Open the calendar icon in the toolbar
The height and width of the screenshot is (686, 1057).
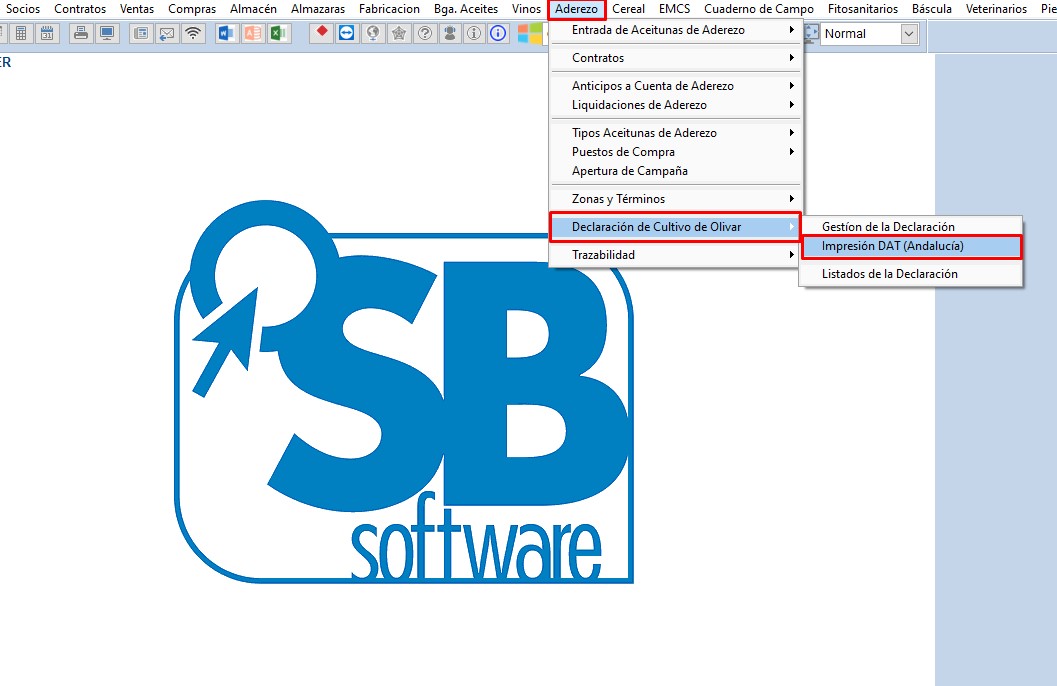48,33
